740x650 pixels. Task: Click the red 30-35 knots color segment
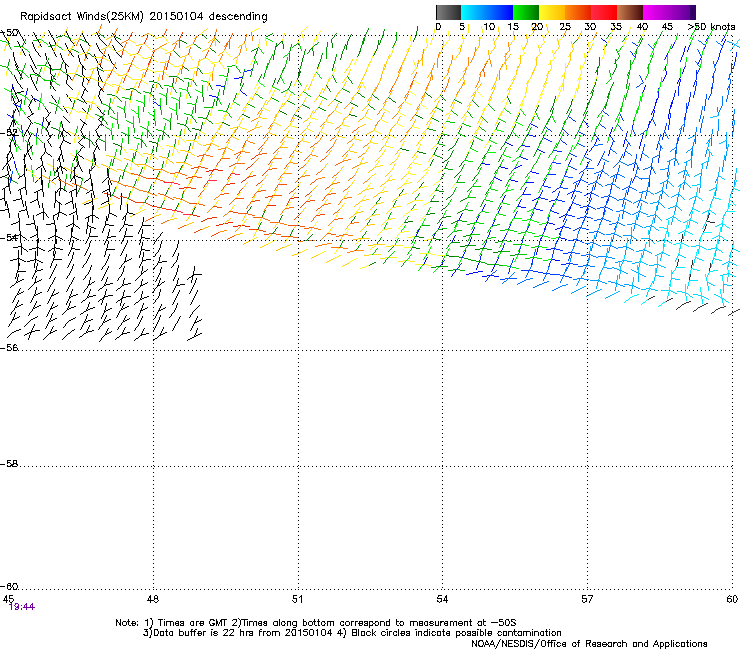604,12
